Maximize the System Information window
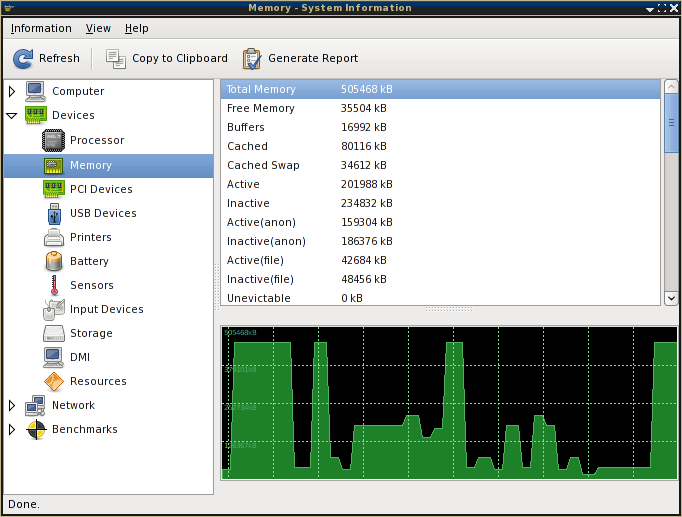682x517 pixels. coord(662,8)
